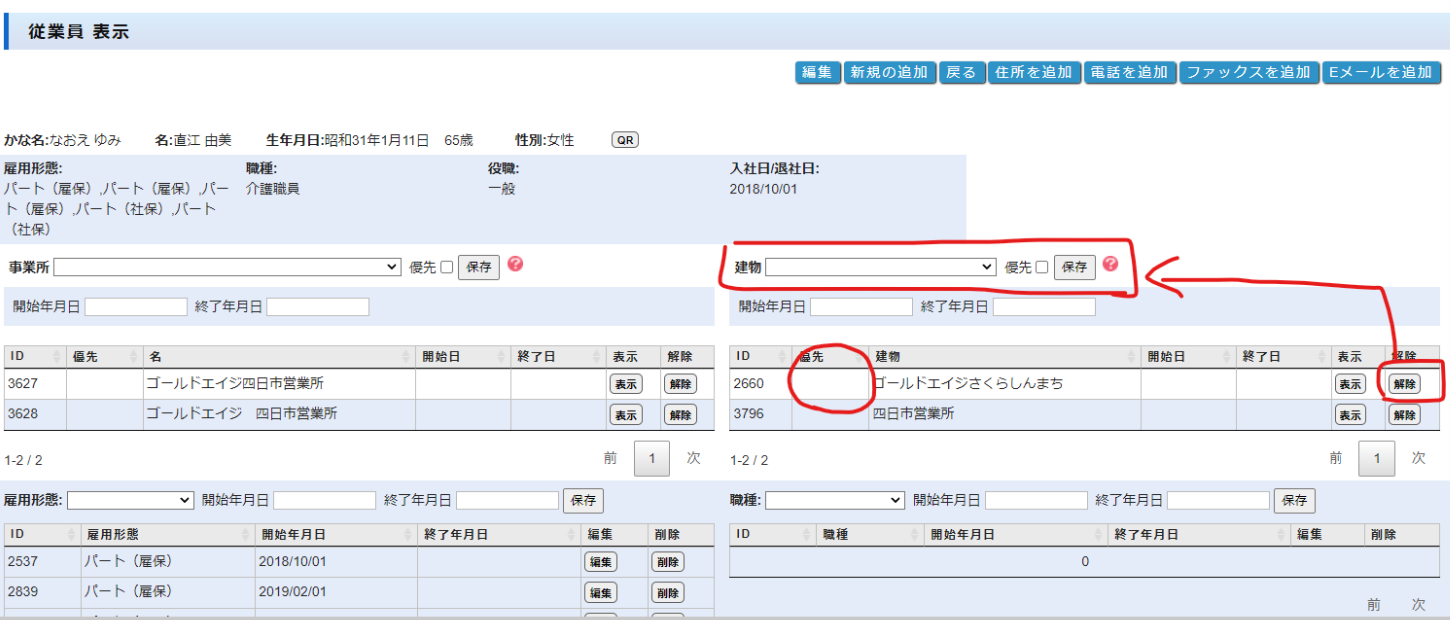Delete employment record ID 2537
Screen dimensions: 1450x620
[667, 562]
